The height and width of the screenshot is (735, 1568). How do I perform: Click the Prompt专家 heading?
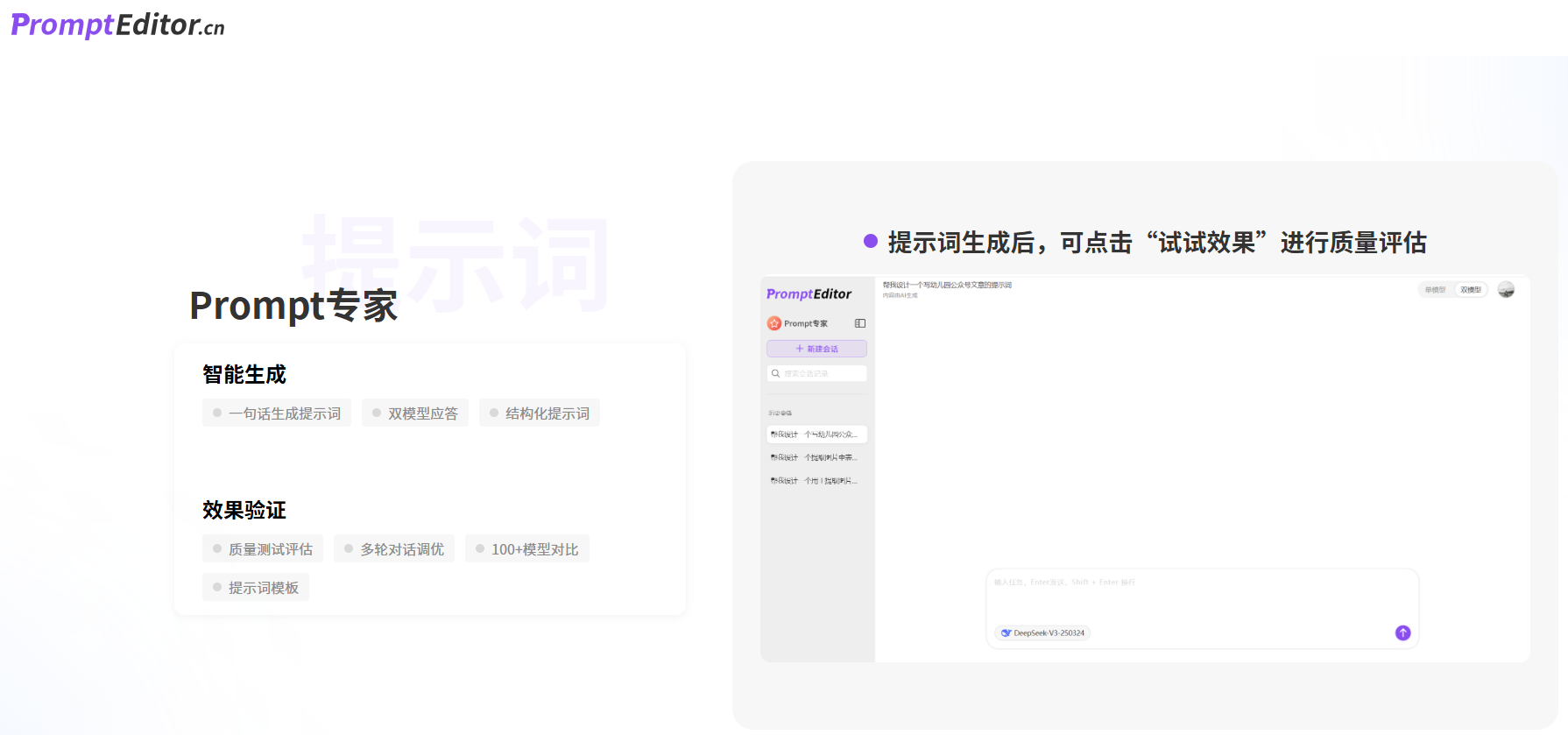(293, 306)
